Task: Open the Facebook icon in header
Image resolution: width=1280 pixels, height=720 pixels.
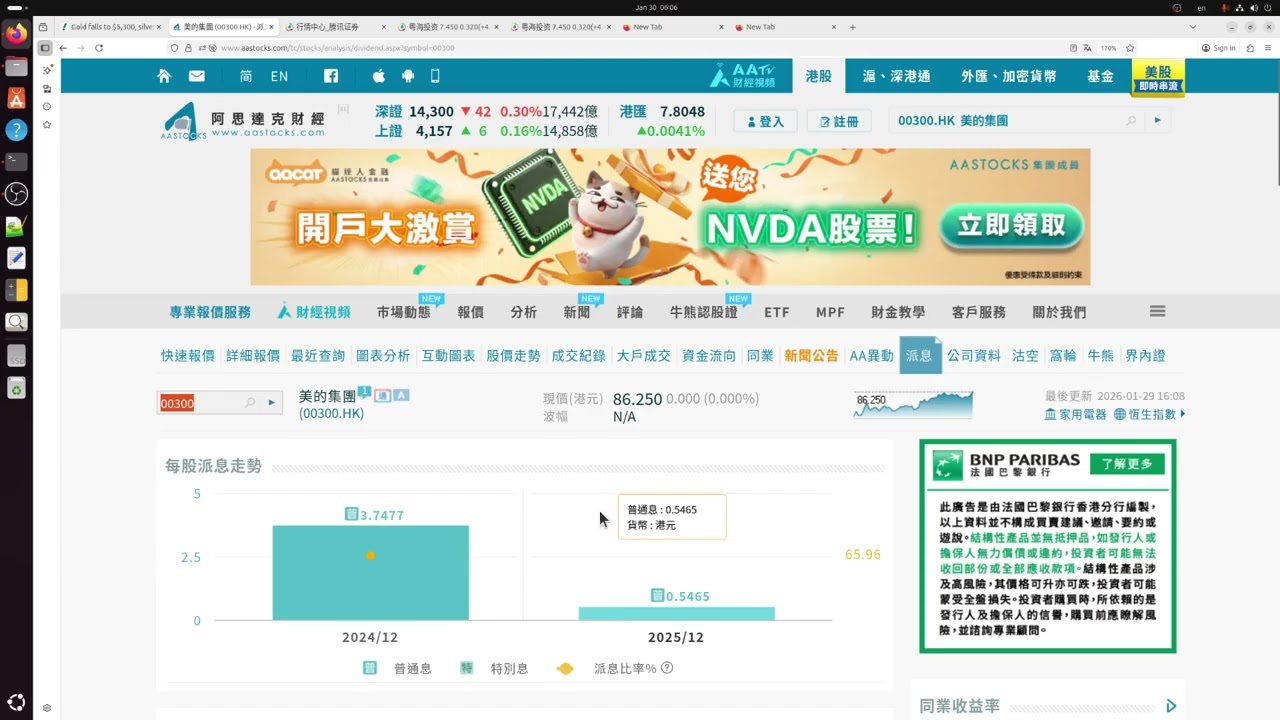Action: (x=331, y=76)
